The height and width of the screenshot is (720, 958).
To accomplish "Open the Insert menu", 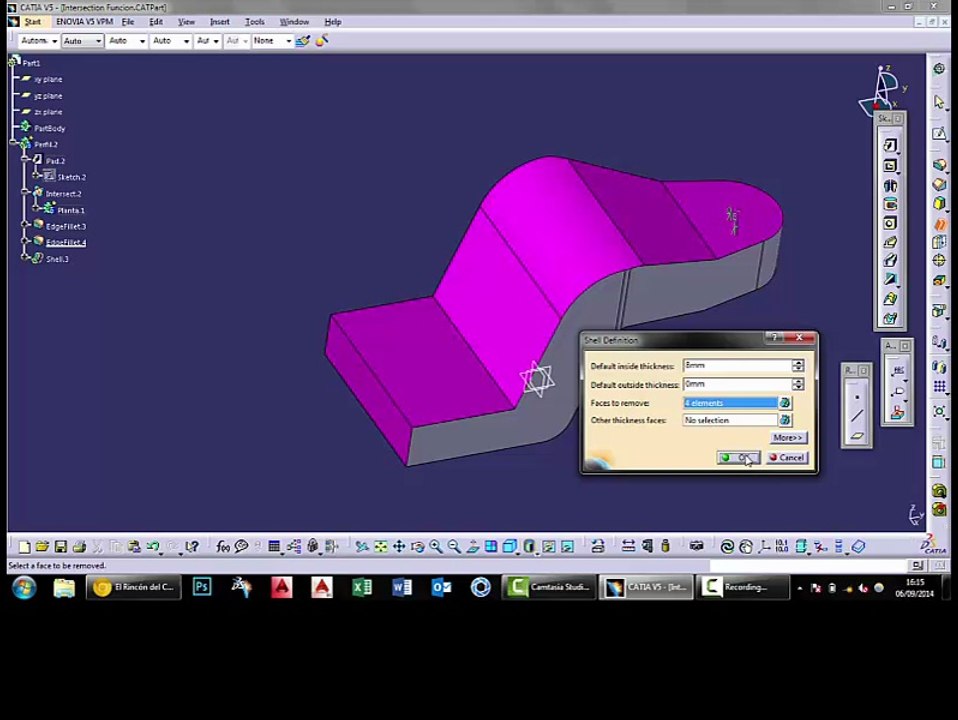I will 220,21.
